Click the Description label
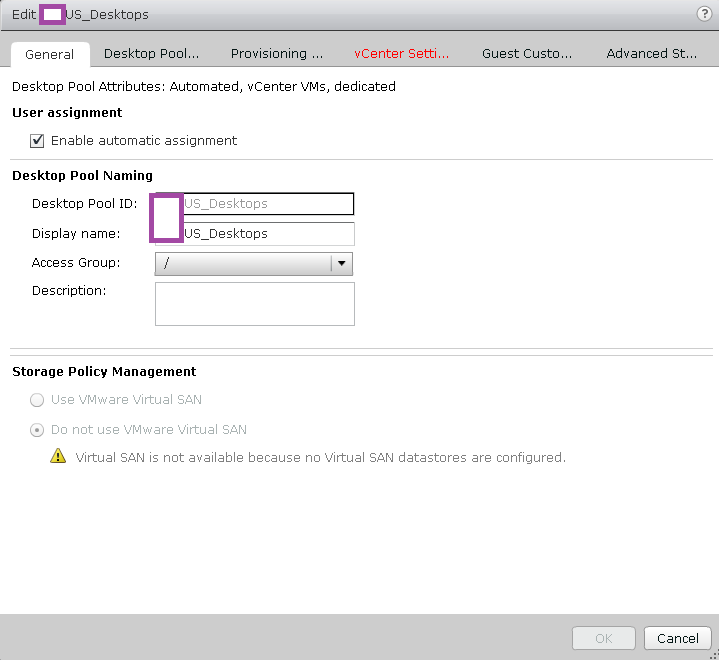The height and width of the screenshot is (660, 719). [69, 291]
